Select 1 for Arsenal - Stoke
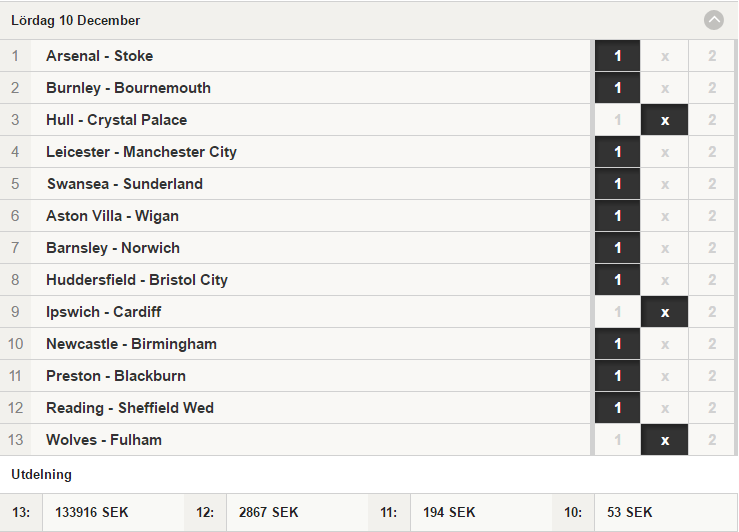739x532 pixels. pyautogui.click(x=617, y=56)
